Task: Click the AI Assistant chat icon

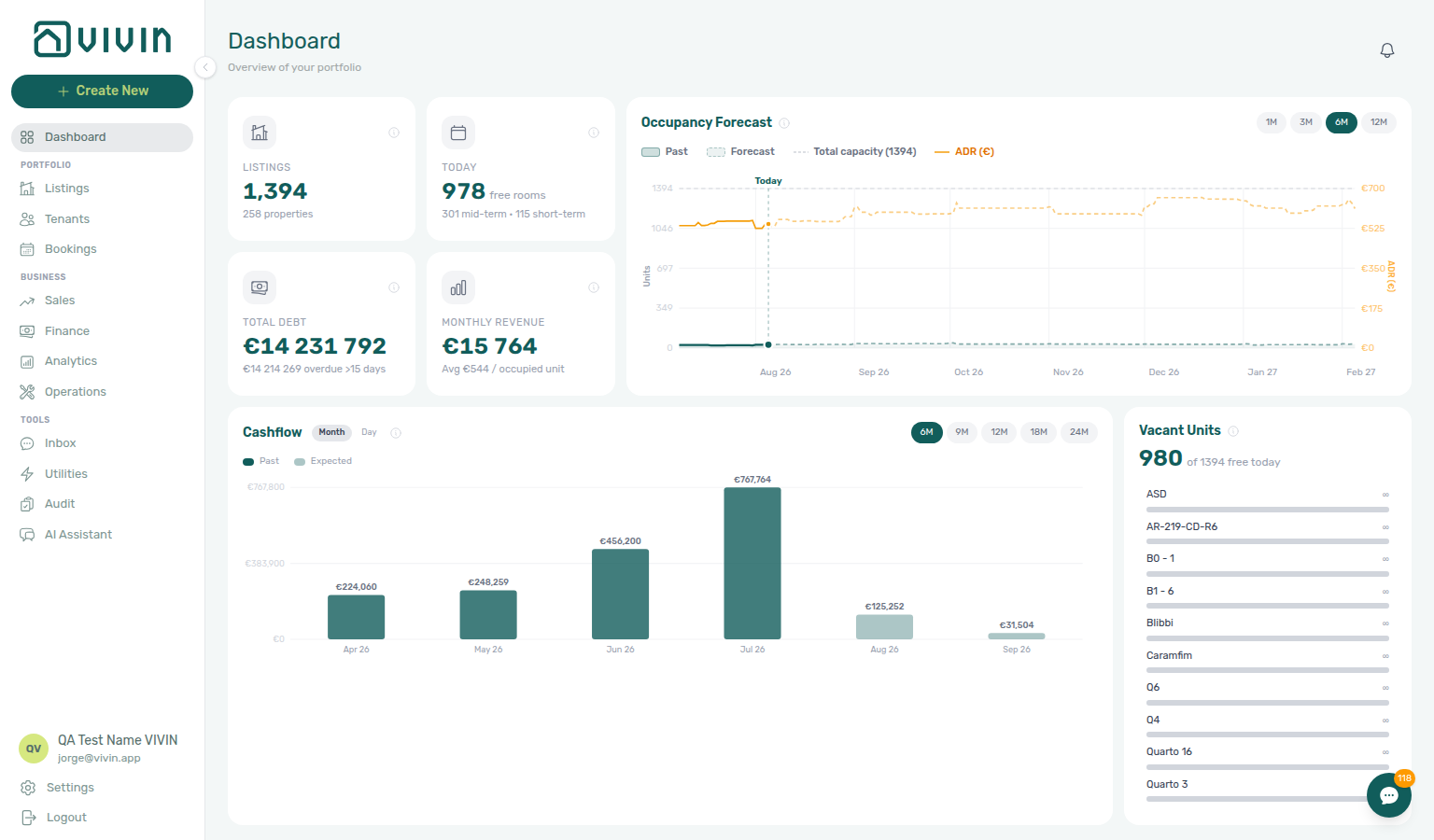Action: [x=27, y=535]
